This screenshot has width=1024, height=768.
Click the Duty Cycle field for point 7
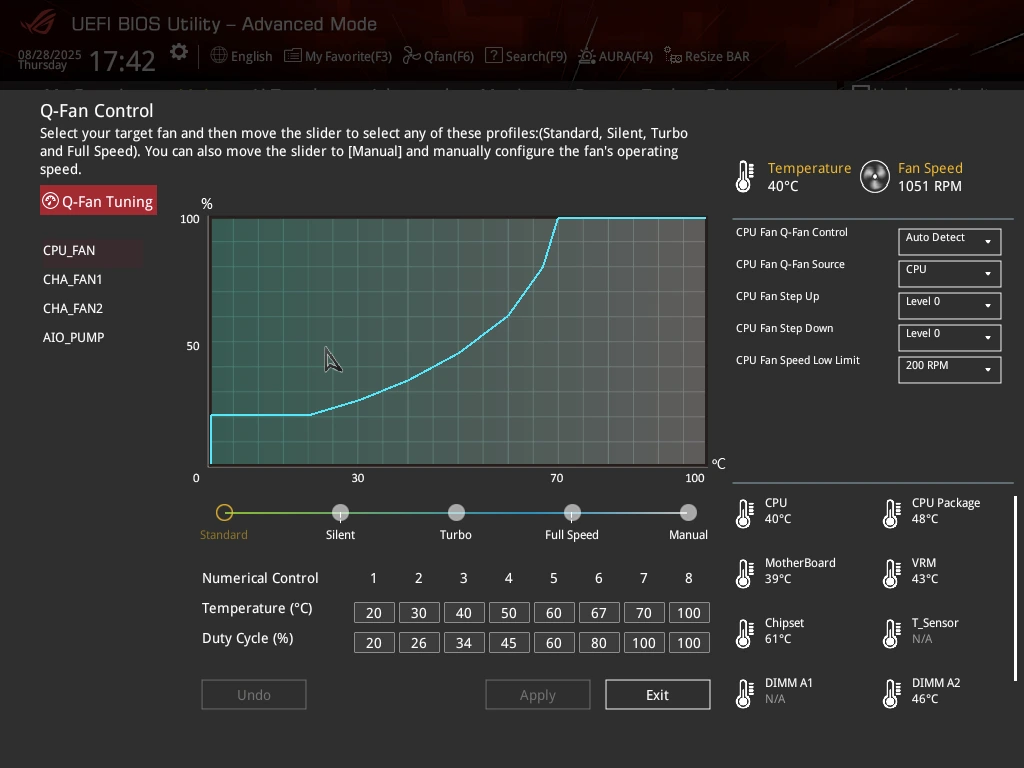point(644,643)
